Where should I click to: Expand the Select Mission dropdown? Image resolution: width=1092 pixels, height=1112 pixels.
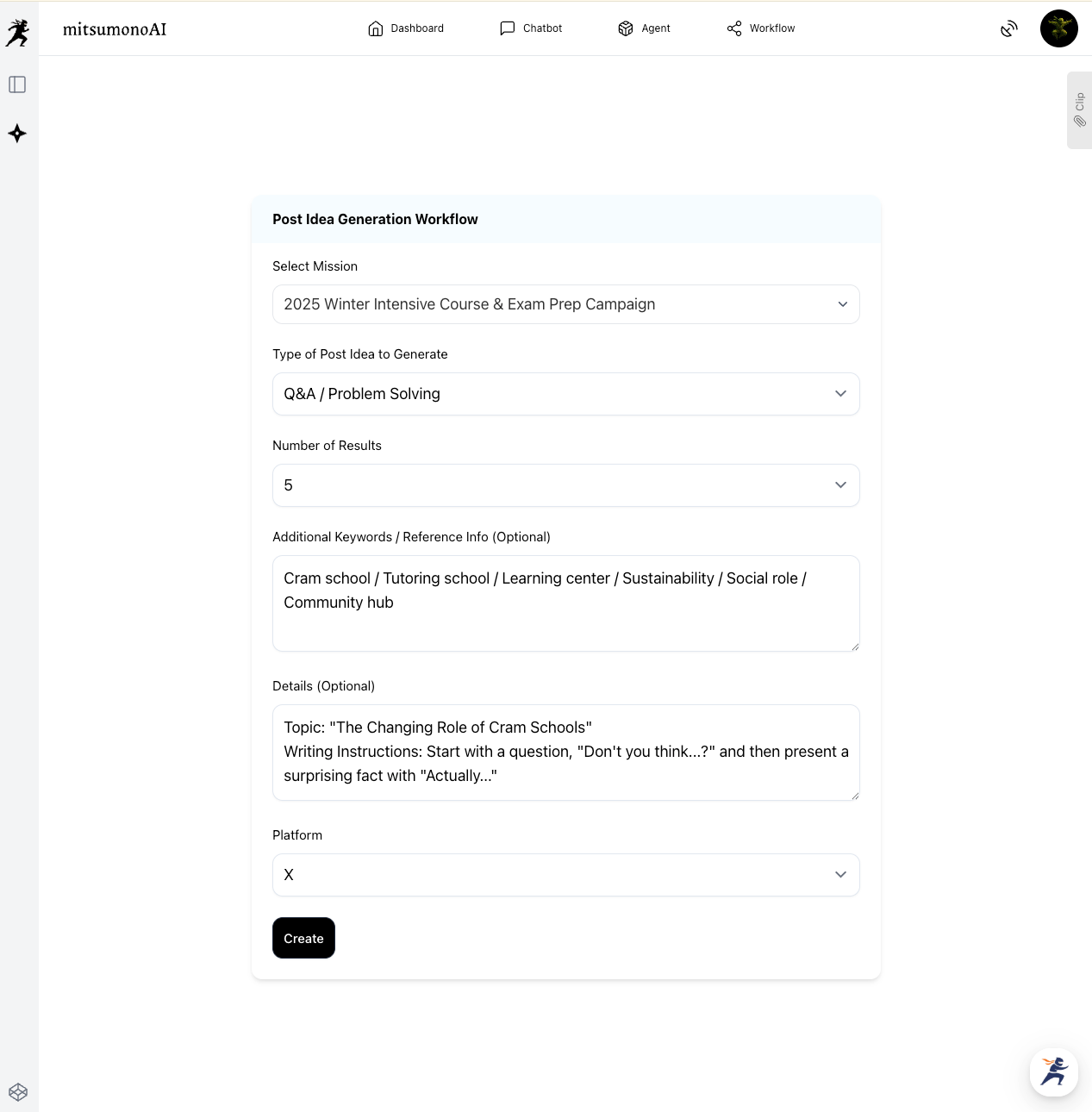565,304
